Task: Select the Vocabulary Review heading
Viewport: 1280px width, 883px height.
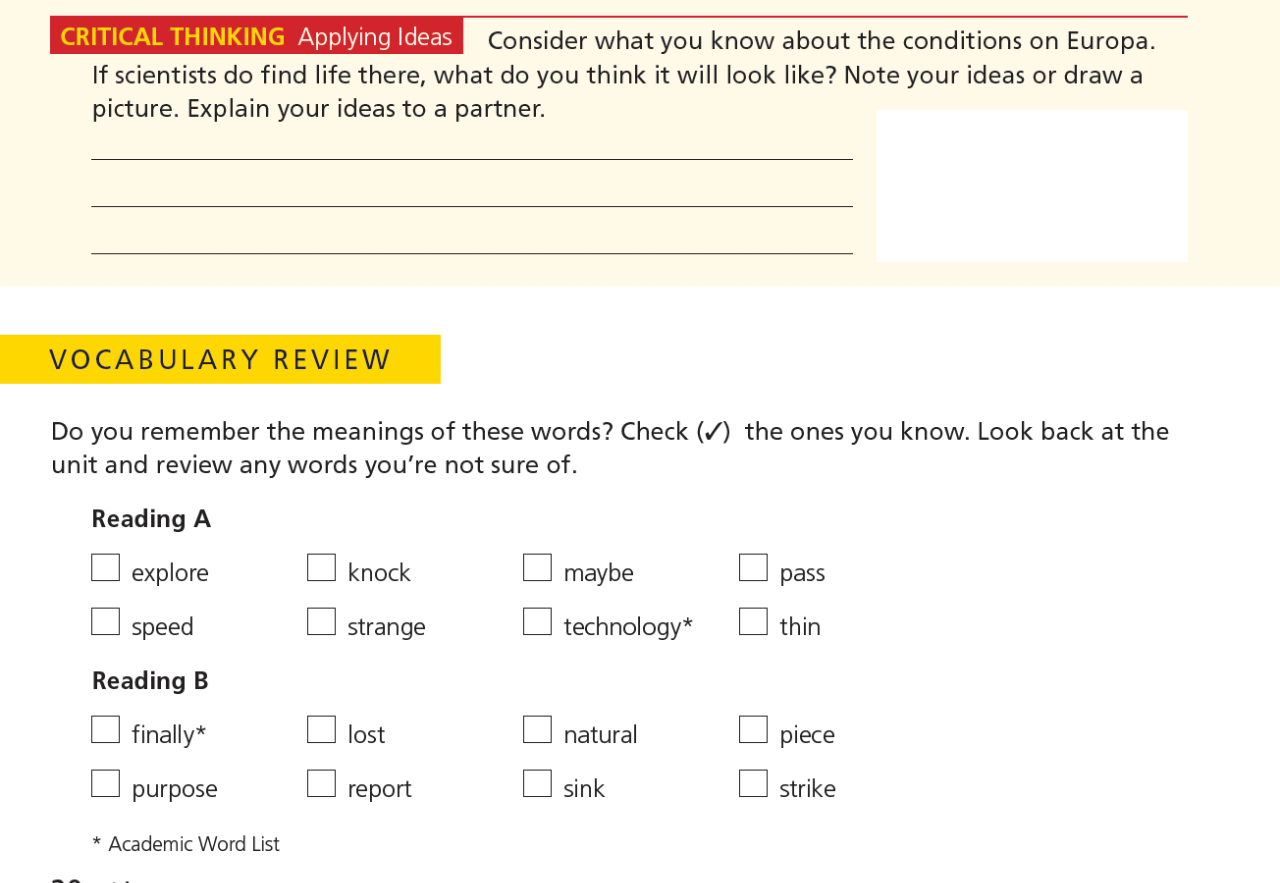Action: tap(220, 359)
